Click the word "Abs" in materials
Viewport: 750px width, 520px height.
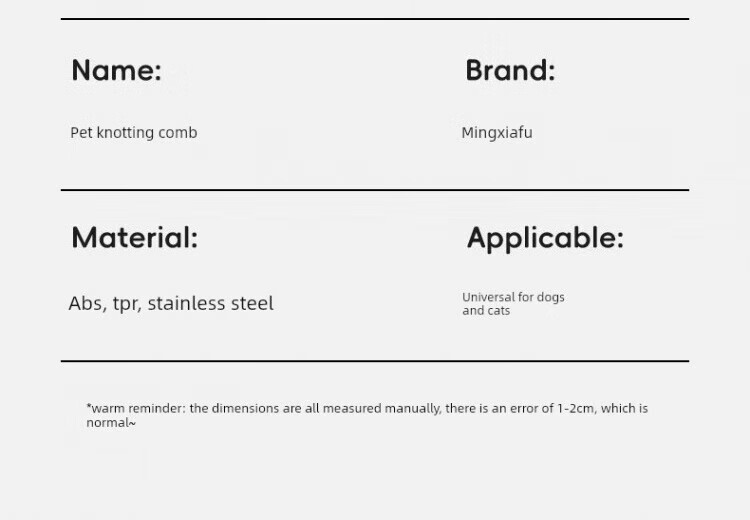click(x=85, y=304)
